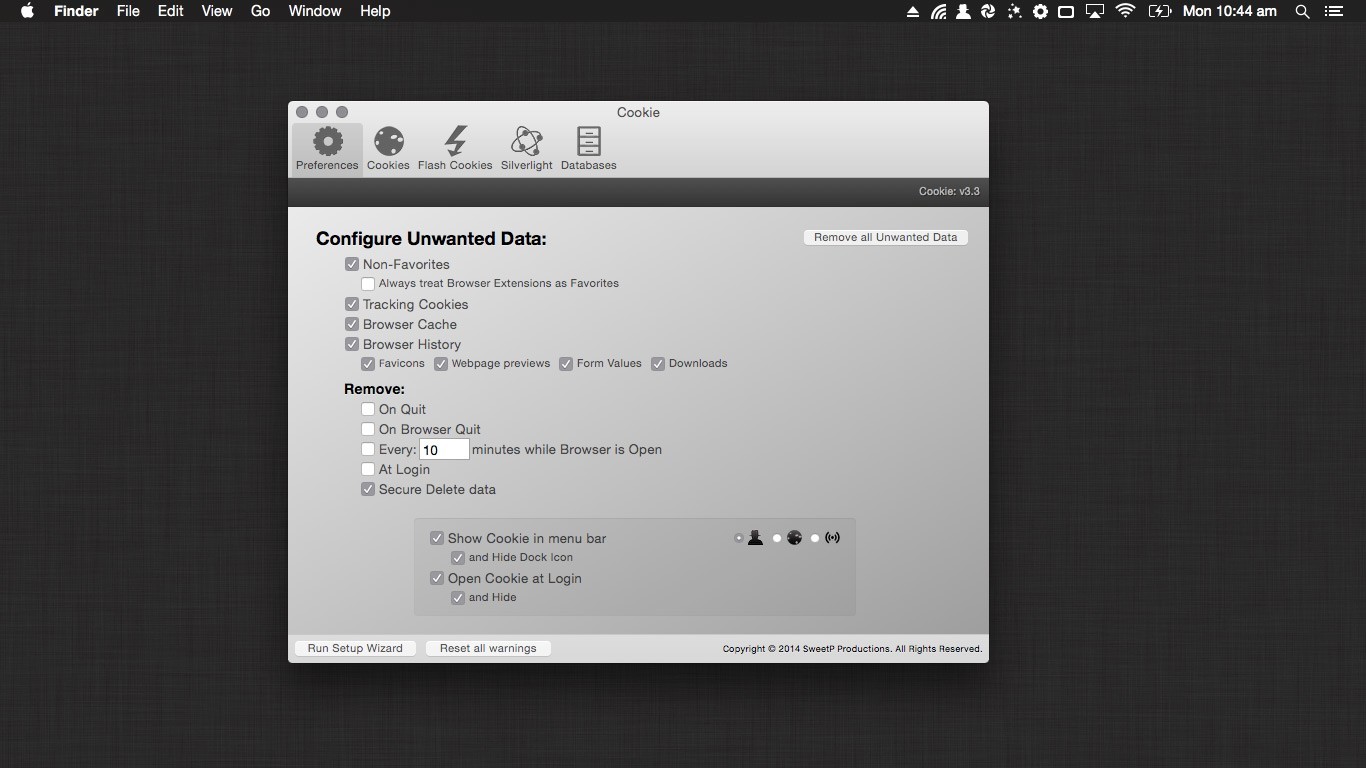Open the File menu
Image resolution: width=1366 pixels, height=768 pixels.
click(128, 11)
